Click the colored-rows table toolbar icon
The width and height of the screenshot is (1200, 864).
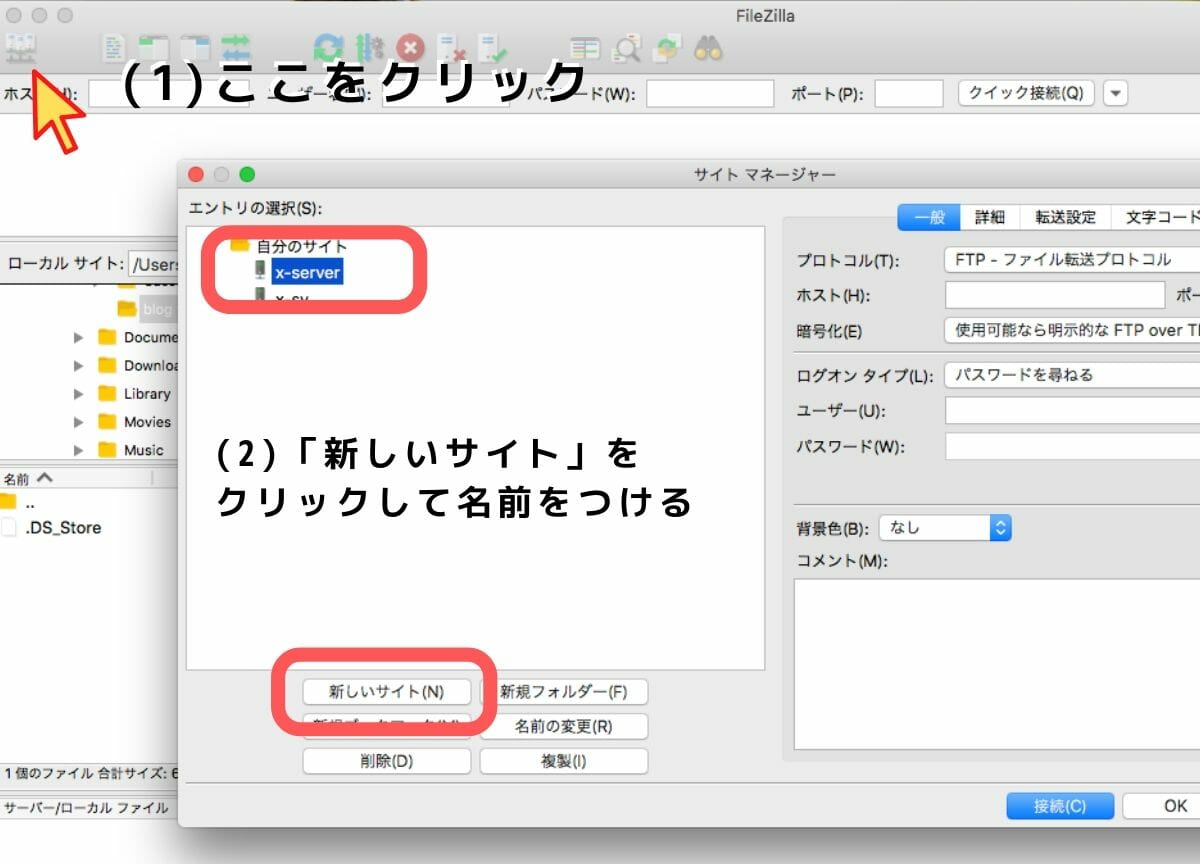click(x=585, y=47)
